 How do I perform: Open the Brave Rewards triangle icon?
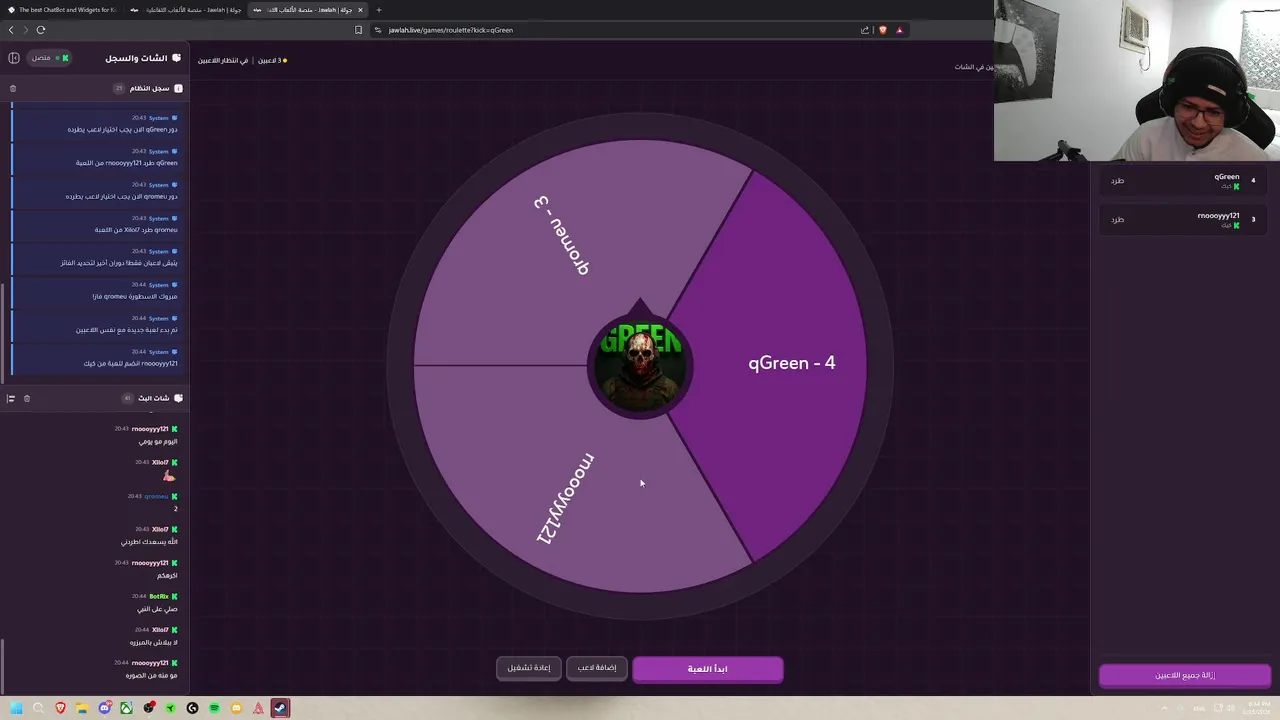click(899, 30)
